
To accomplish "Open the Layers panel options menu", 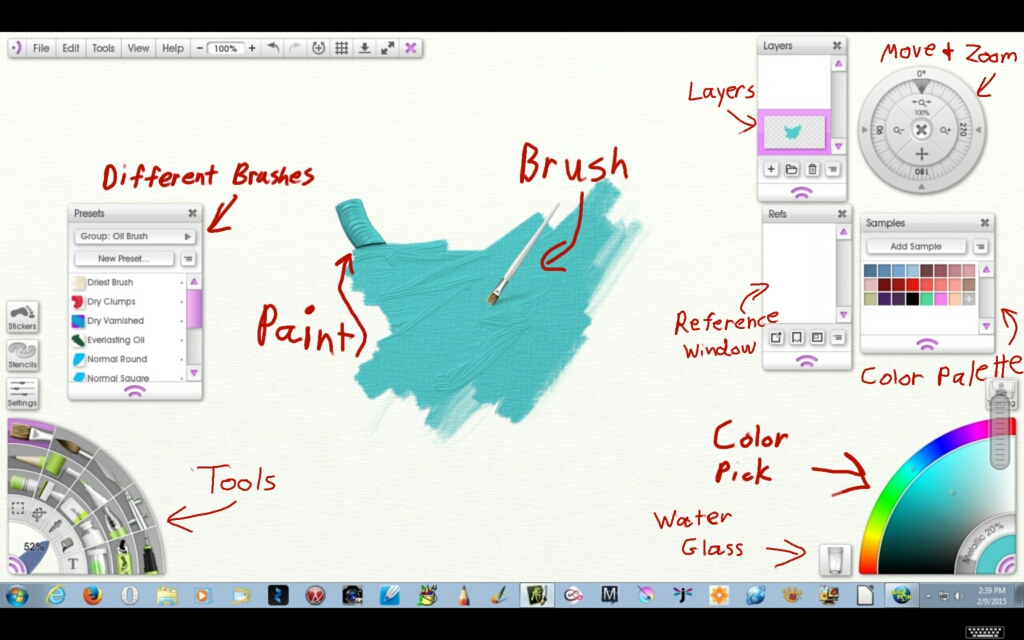I will click(833, 170).
